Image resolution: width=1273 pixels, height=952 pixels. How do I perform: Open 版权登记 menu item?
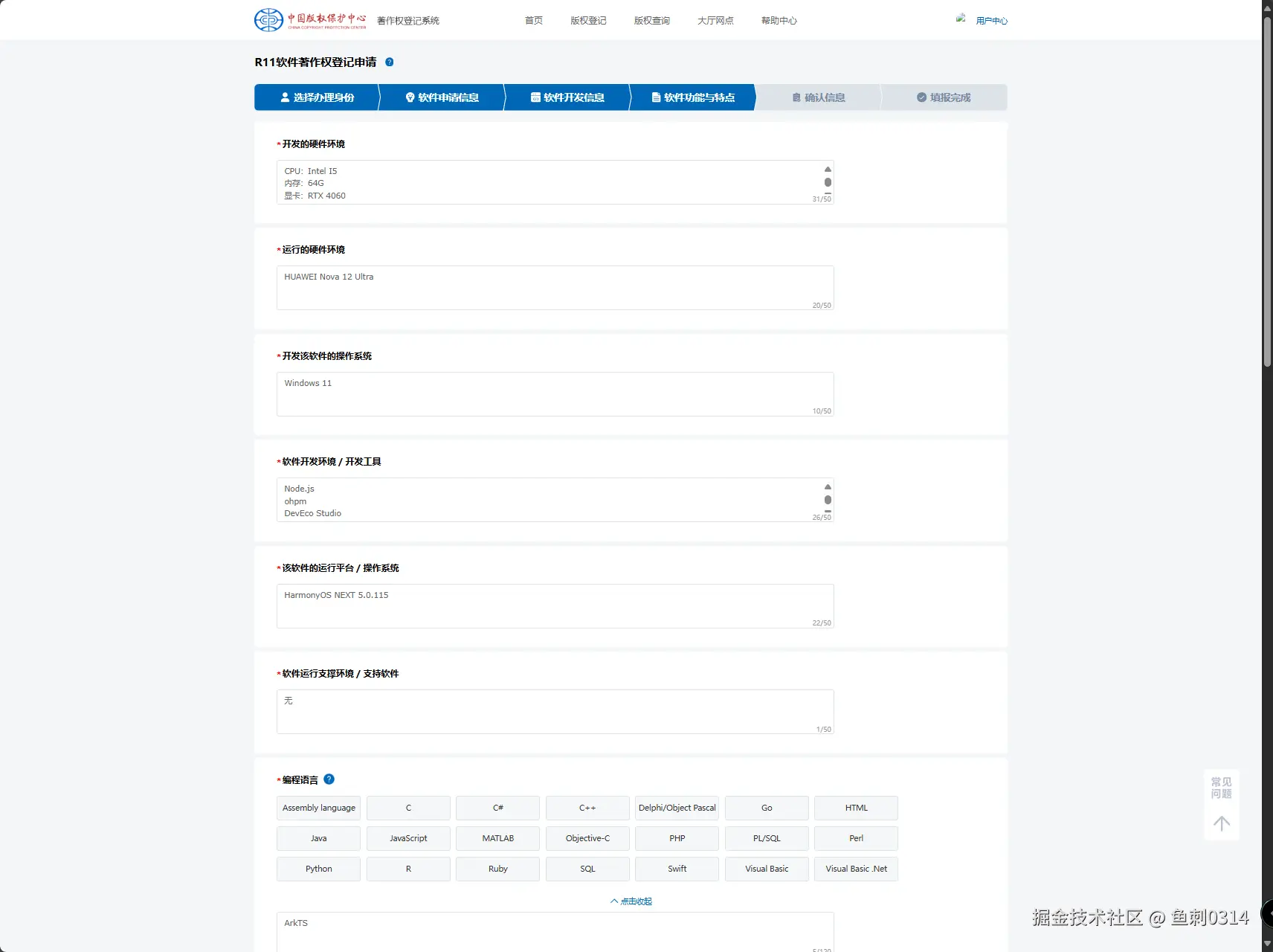click(588, 21)
